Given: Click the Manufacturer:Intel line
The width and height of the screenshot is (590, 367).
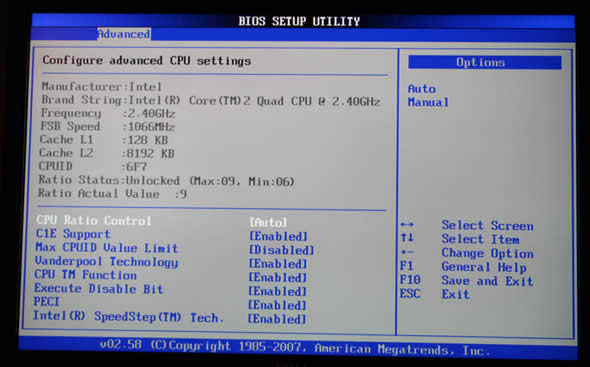Looking at the screenshot, I should (102, 87).
